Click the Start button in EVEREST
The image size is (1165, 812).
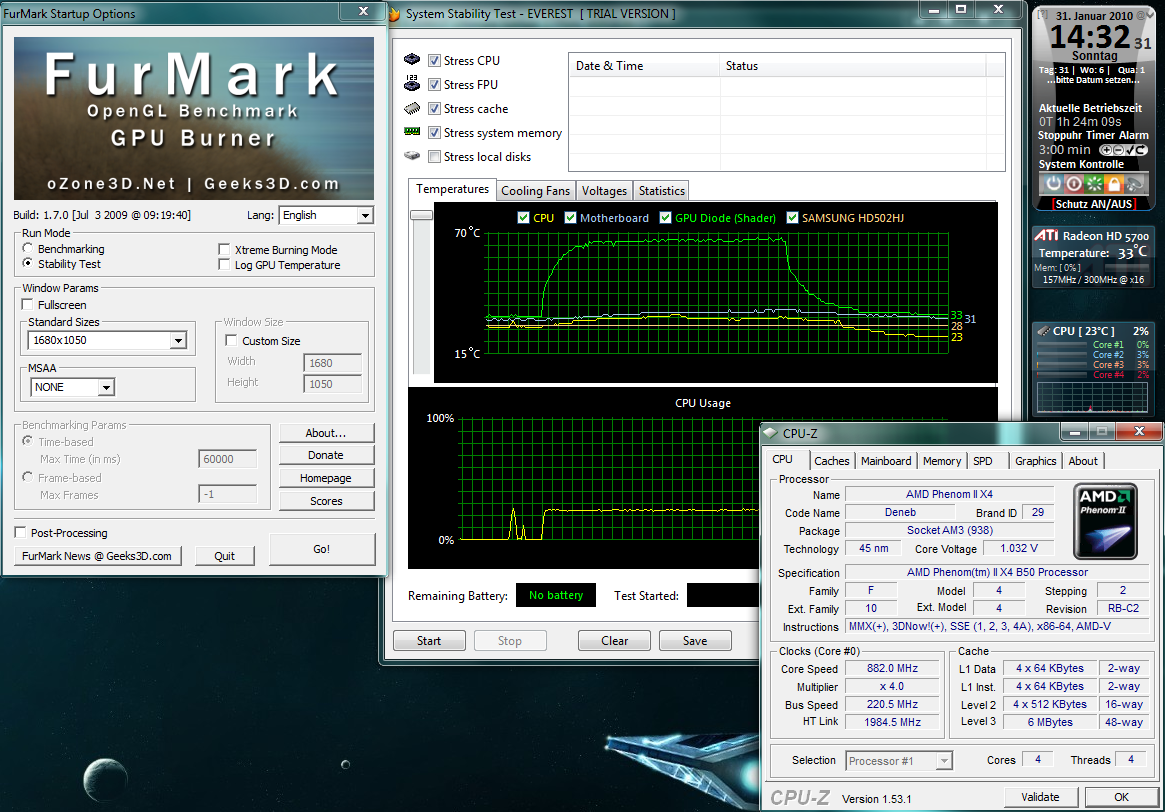pyautogui.click(x=429, y=640)
